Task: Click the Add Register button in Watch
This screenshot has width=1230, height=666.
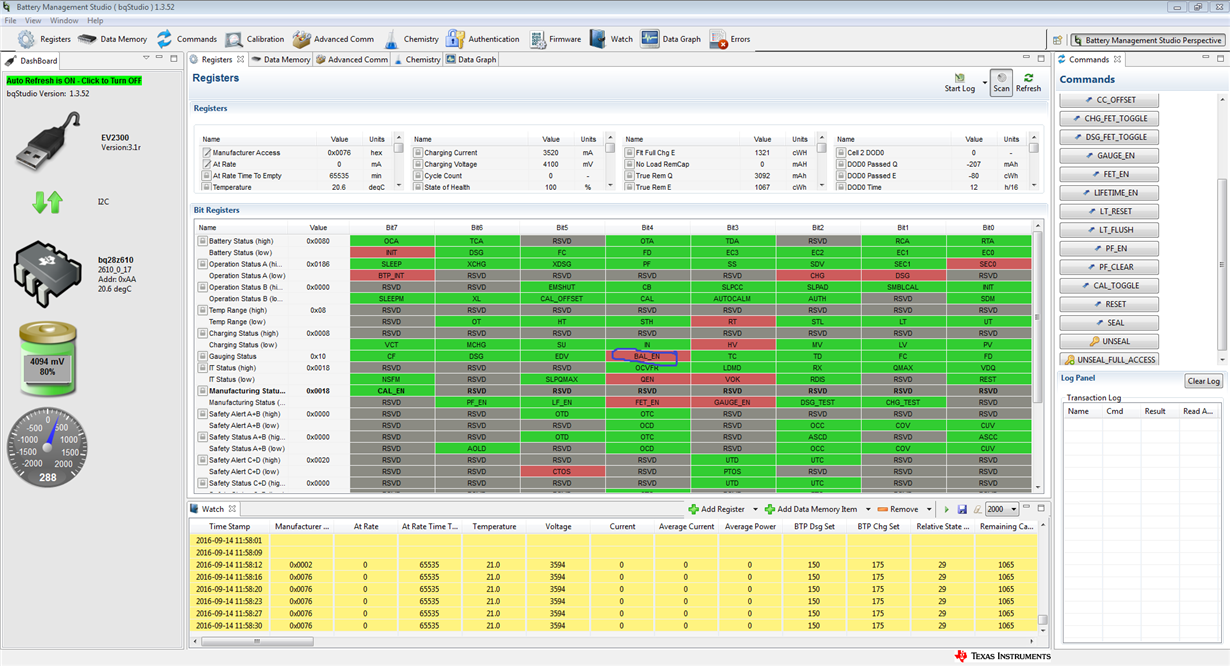Action: coord(715,509)
